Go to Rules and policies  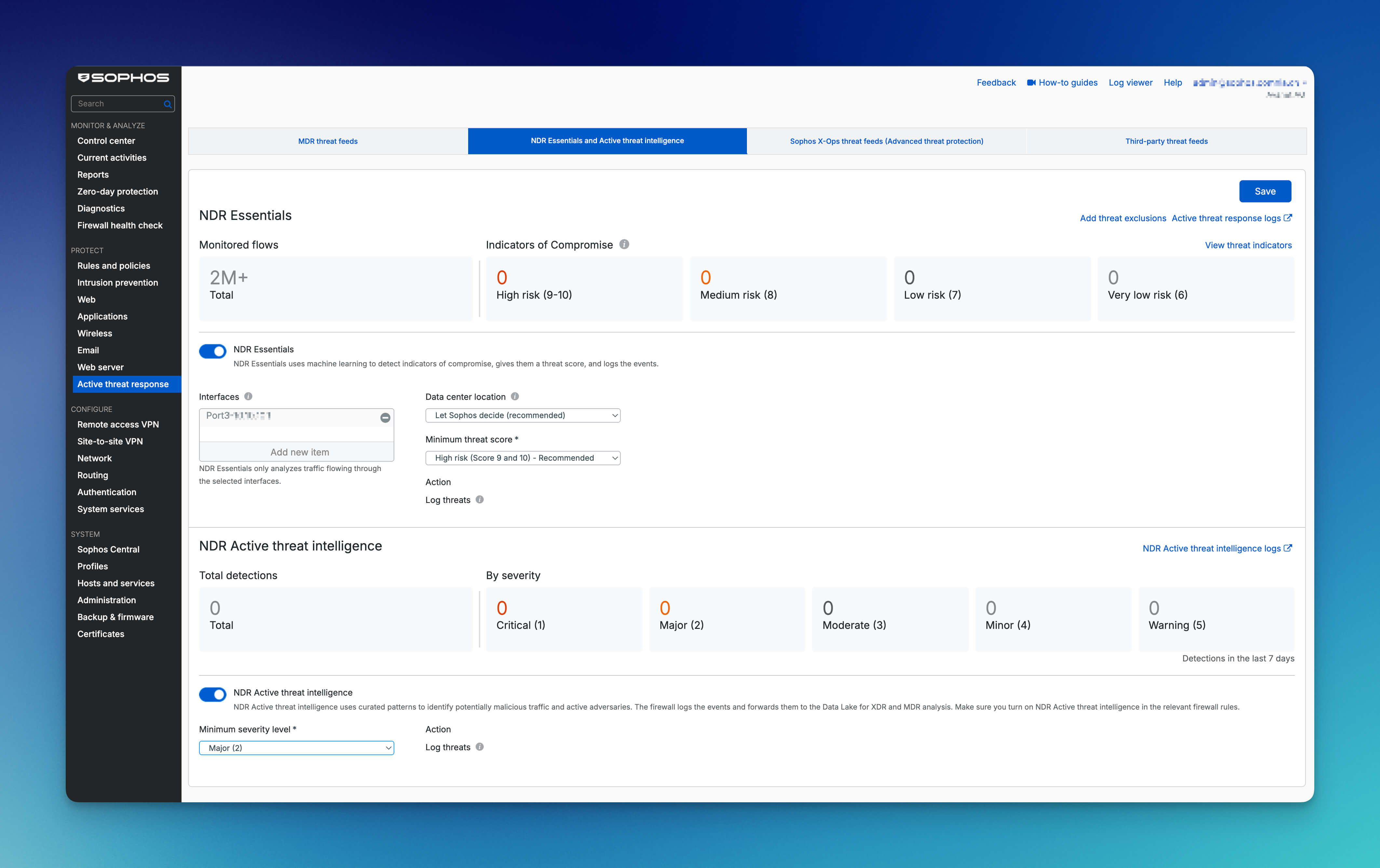[114, 265]
